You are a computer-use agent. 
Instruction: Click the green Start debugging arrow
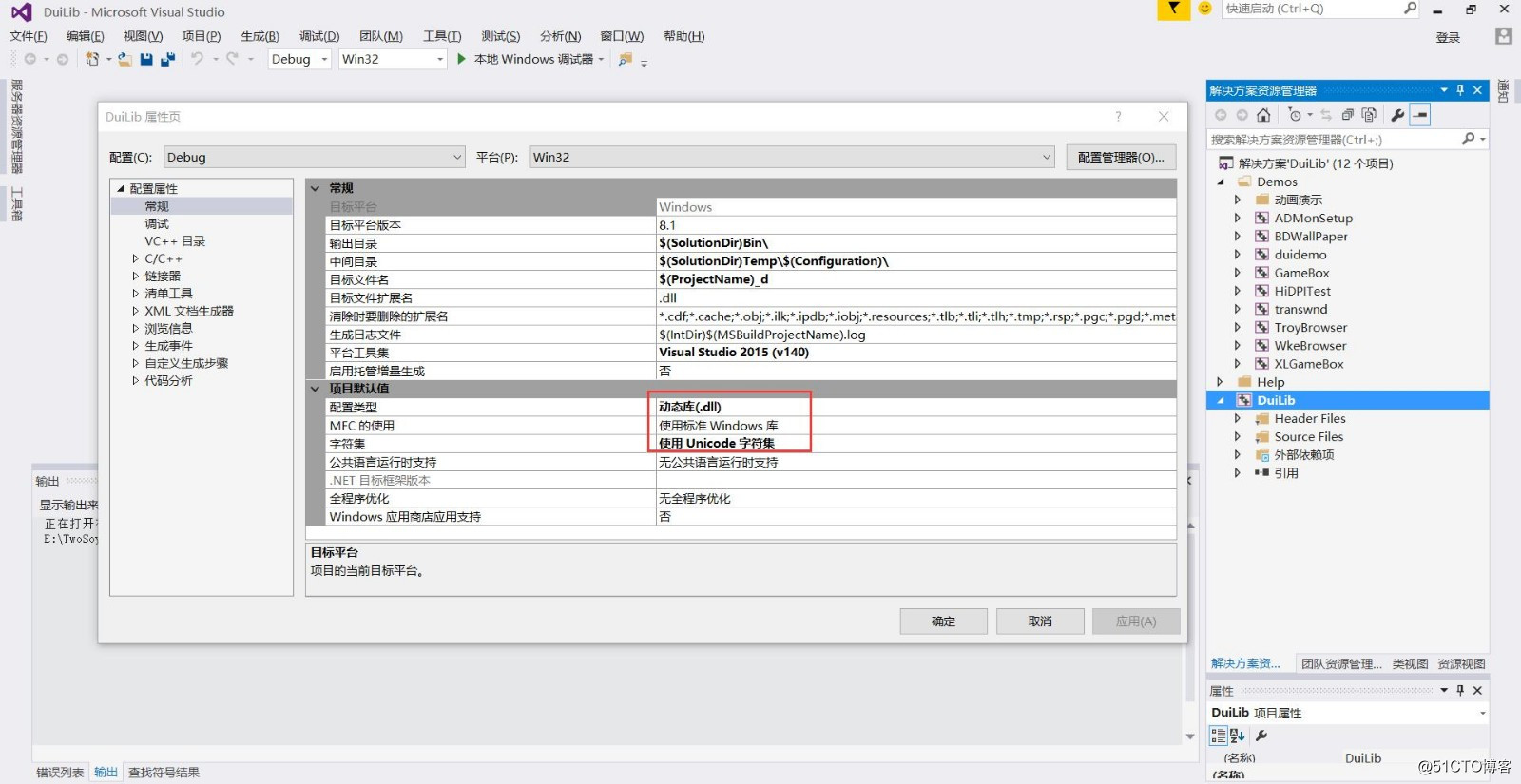(x=461, y=59)
